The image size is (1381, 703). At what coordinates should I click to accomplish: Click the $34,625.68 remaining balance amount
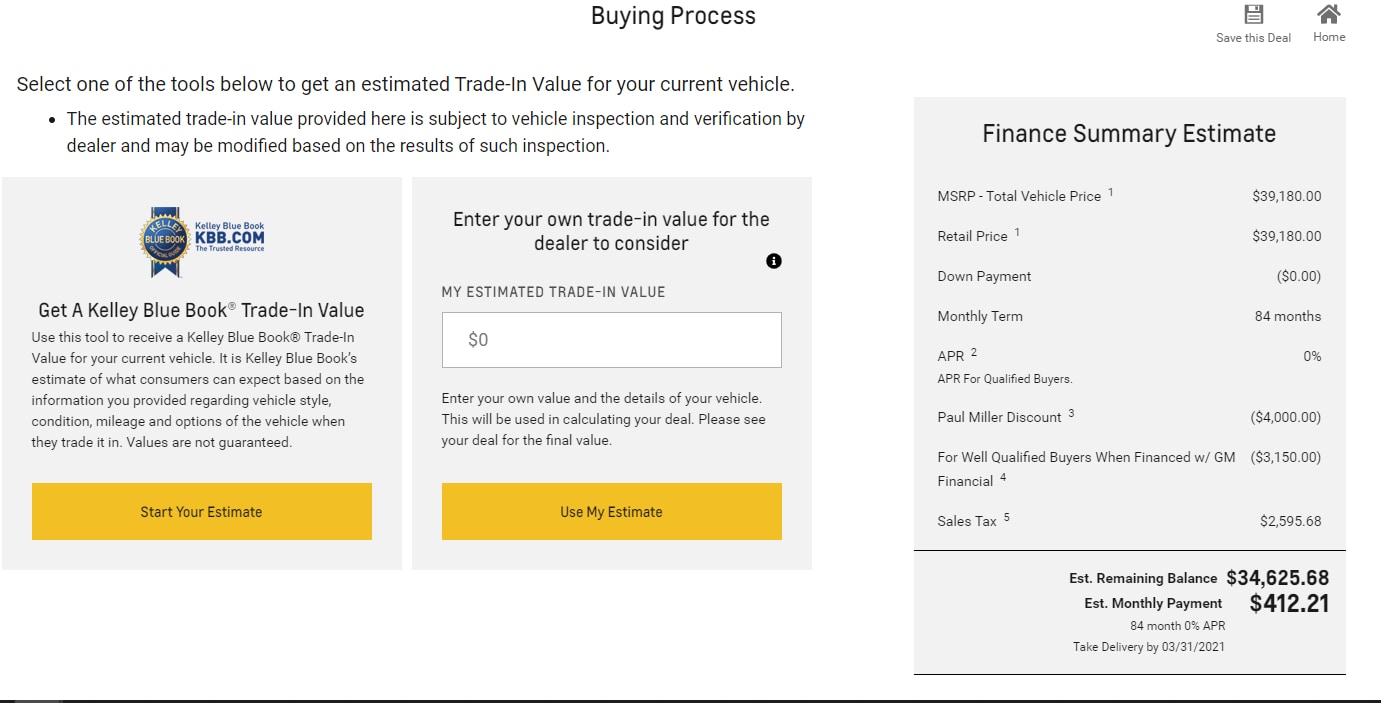pyautogui.click(x=1278, y=578)
